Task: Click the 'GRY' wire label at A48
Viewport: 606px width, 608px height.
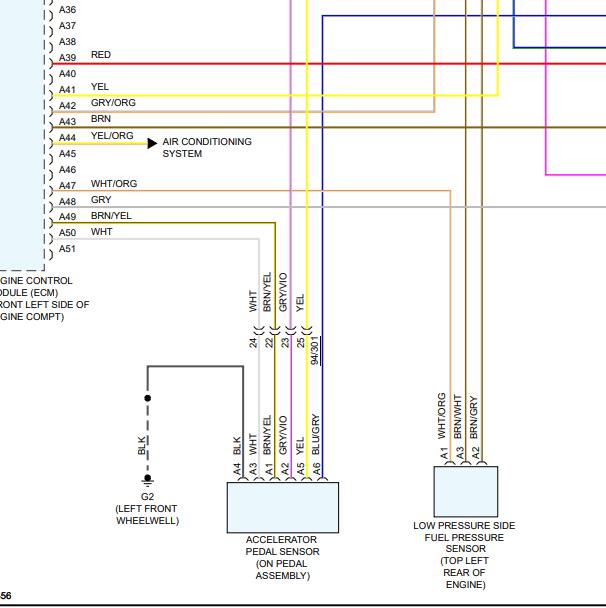Action: (101, 200)
